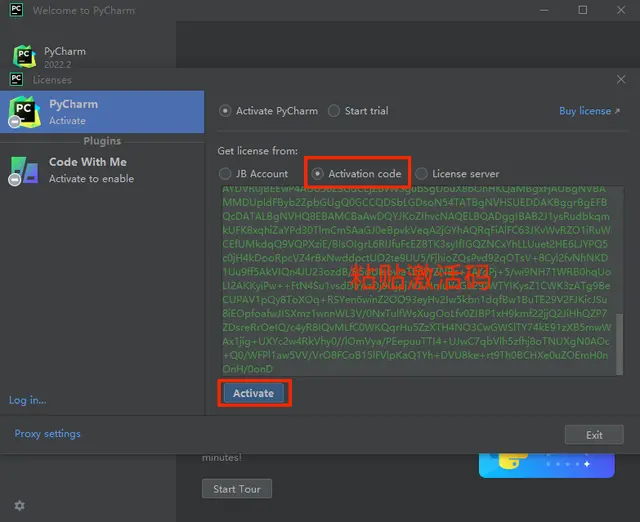The image size is (640, 522).
Task: Click the activation code area scrollbar
Action: (x=619, y=344)
